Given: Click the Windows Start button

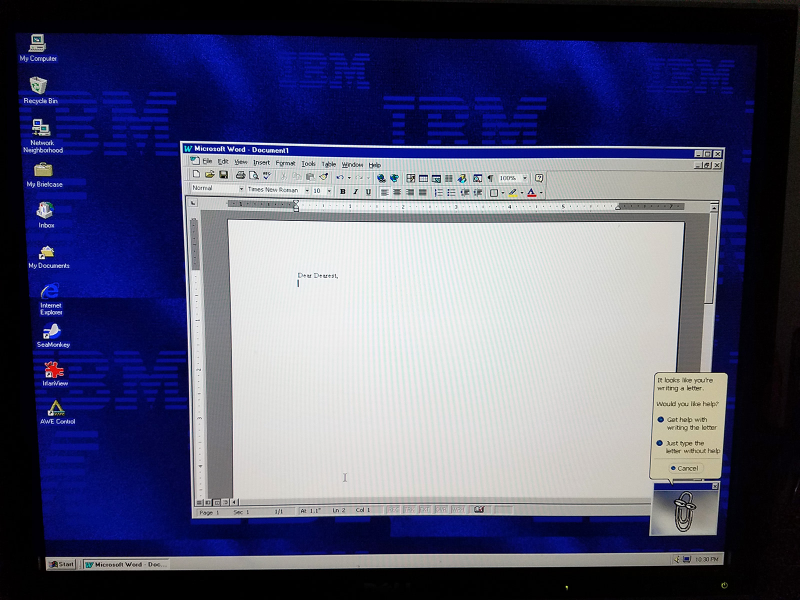Looking at the screenshot, I should coord(61,564).
